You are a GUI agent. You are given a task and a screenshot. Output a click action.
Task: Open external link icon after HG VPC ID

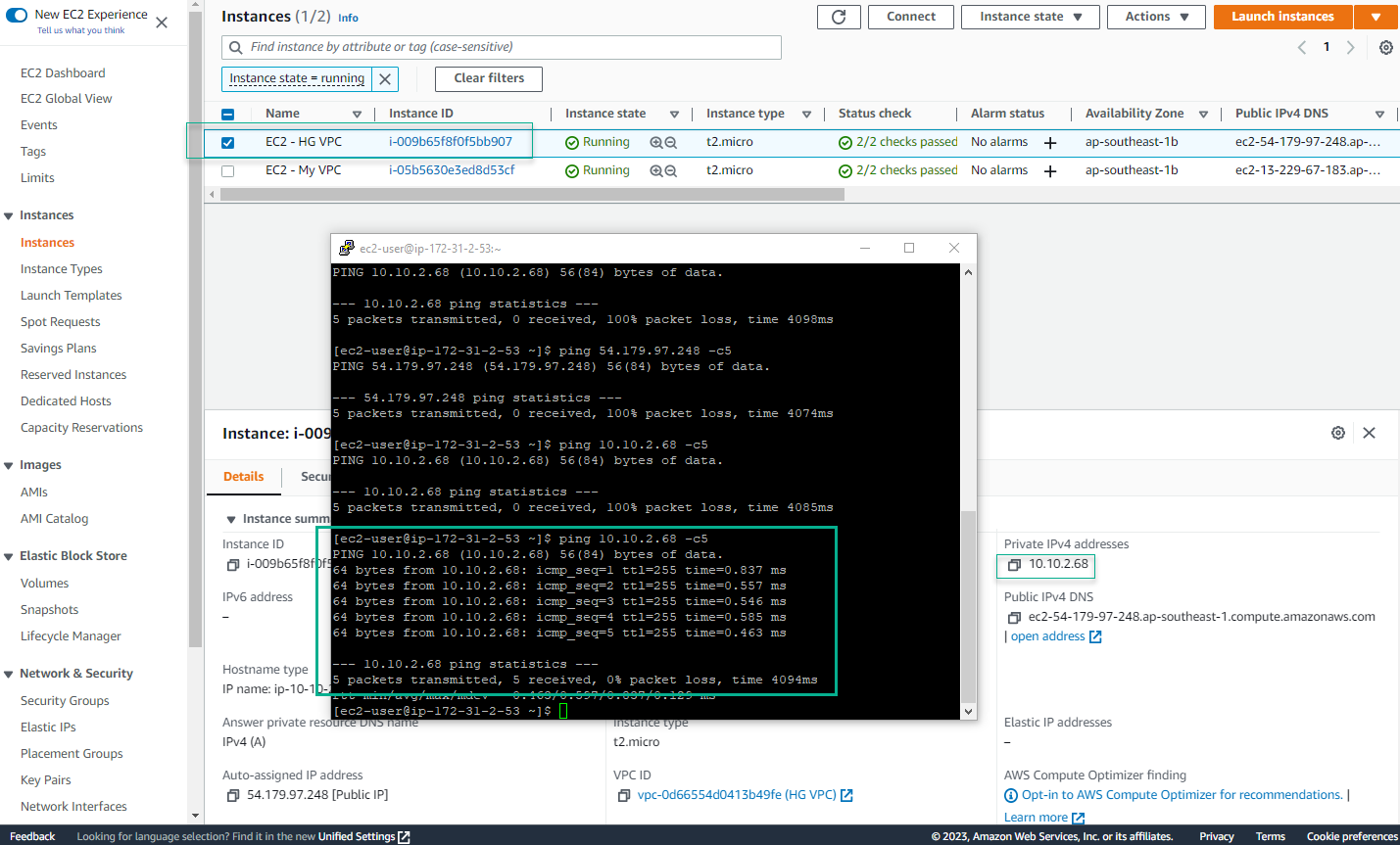846,795
